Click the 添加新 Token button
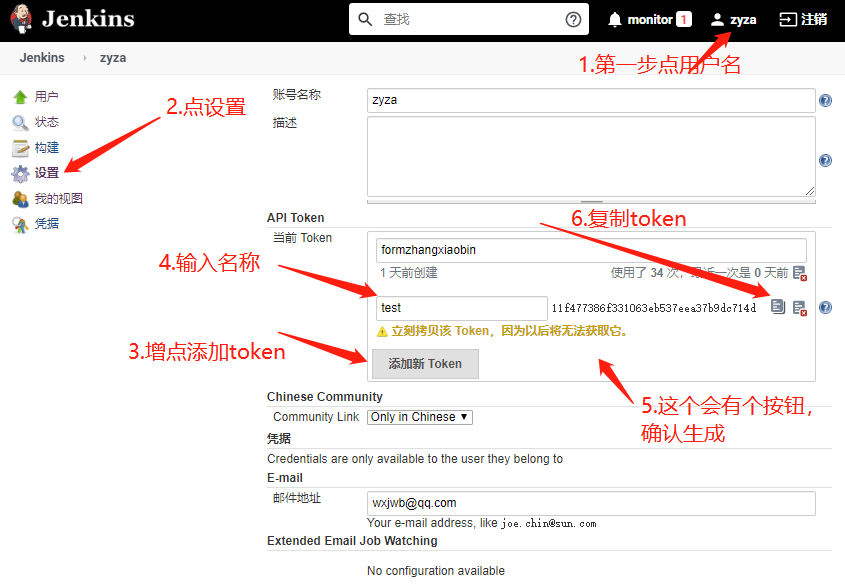This screenshot has height=587, width=845. 425,364
